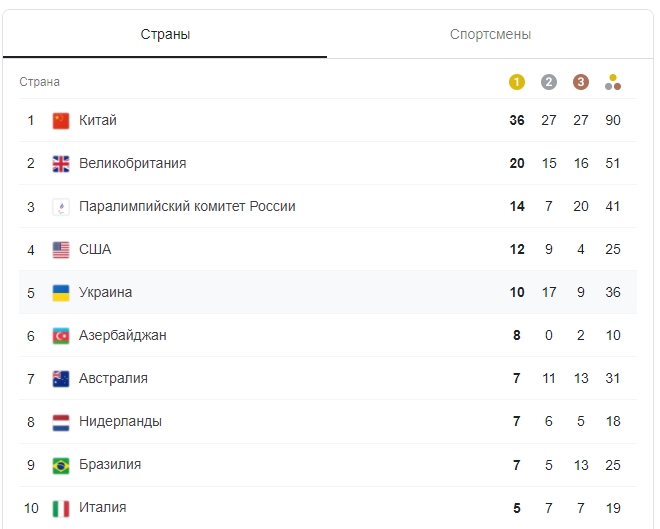Click the bronze medal column icon
660x529 pixels.
click(581, 82)
